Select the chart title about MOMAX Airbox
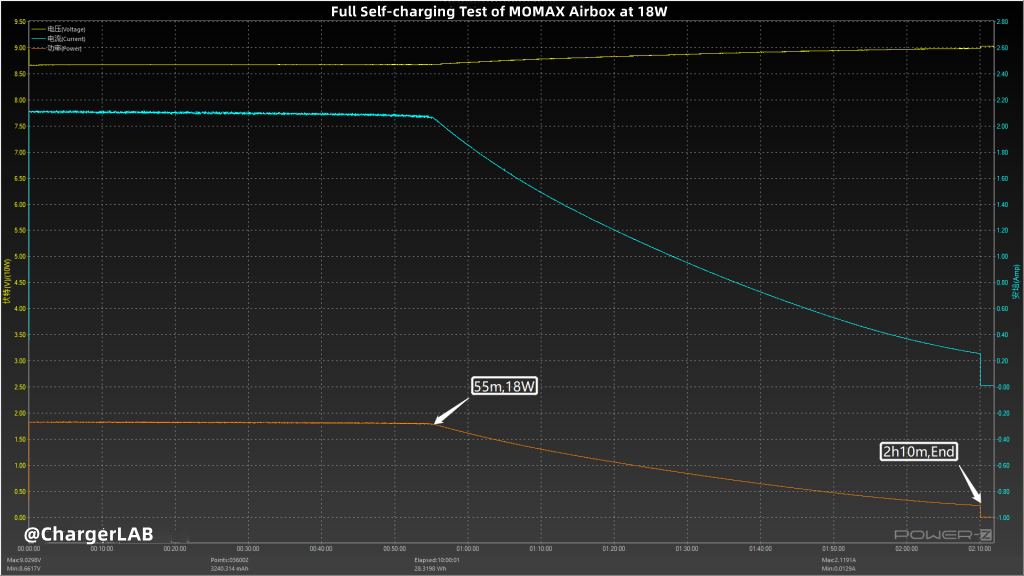 click(x=499, y=11)
